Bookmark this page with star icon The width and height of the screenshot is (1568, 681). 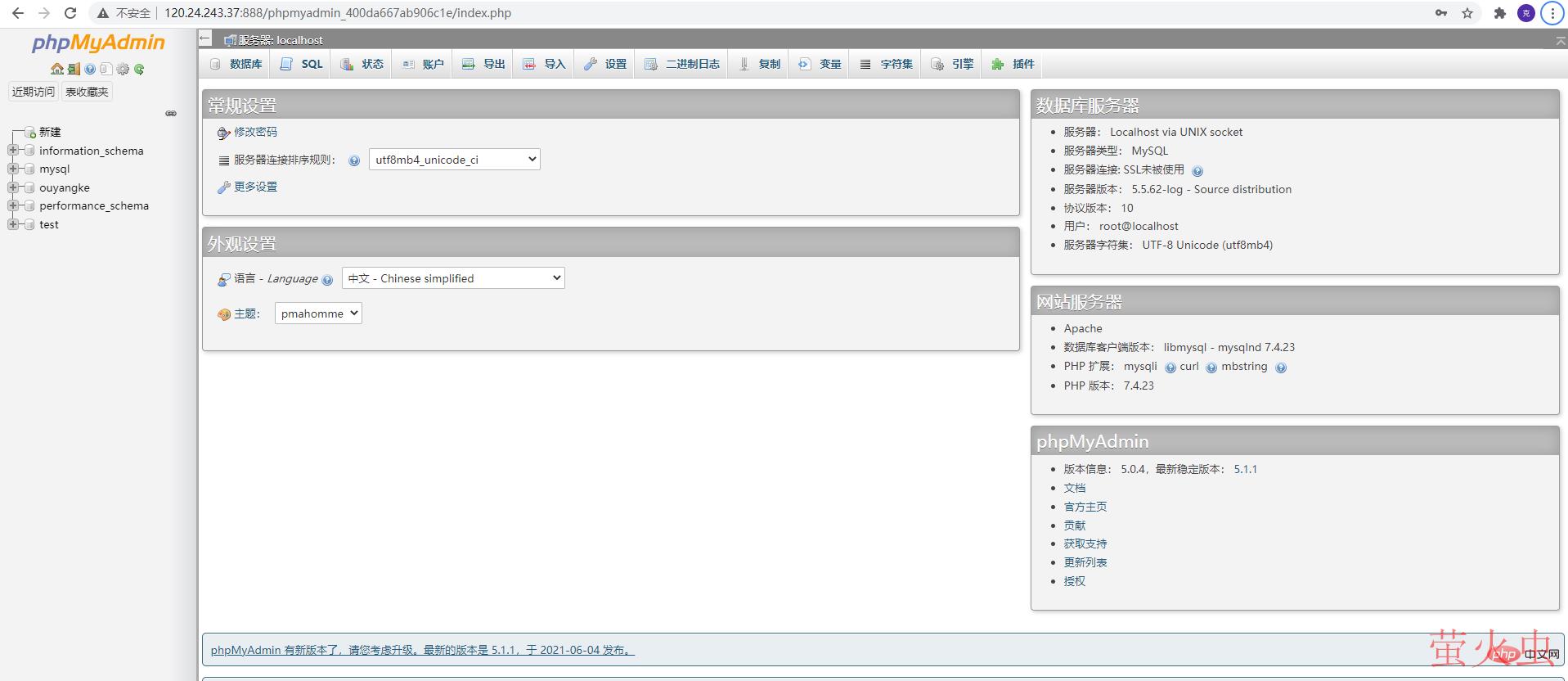pos(1467,13)
